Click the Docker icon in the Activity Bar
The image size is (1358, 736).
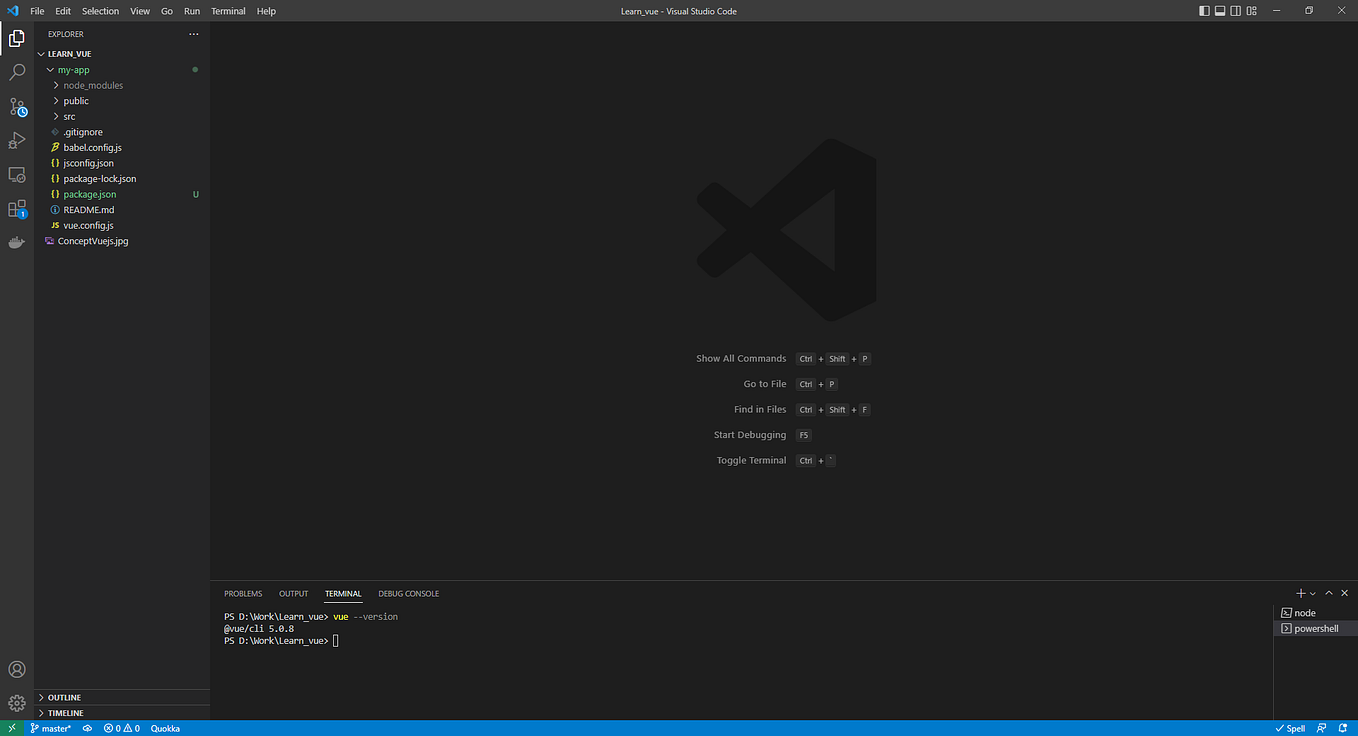pos(16,241)
